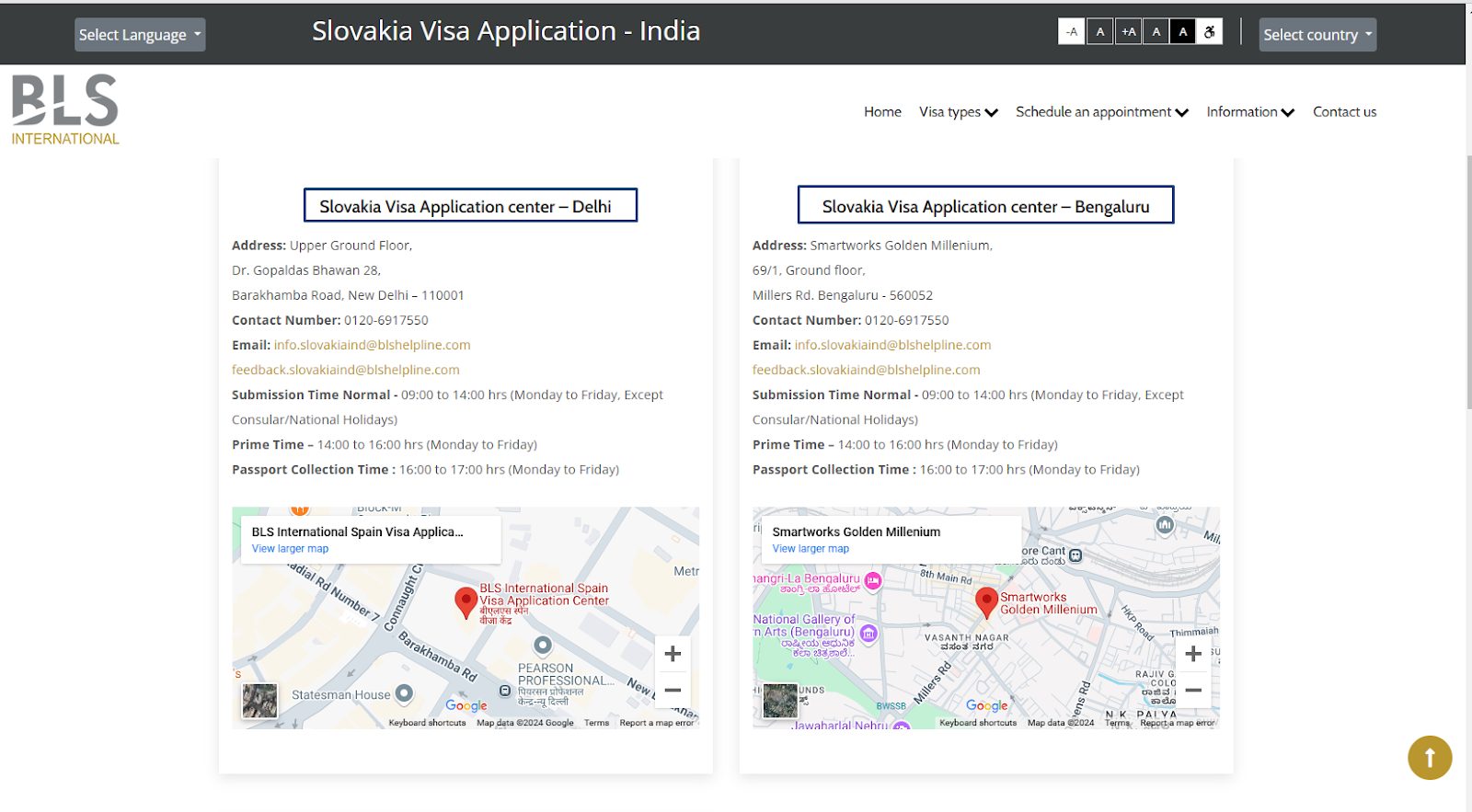Switch the Bengaluru map to satellite view thumbnail
1472x812 pixels.
(780, 701)
